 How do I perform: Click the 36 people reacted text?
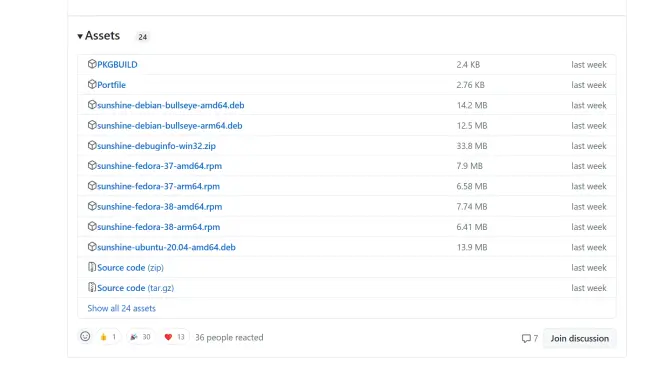pos(229,337)
